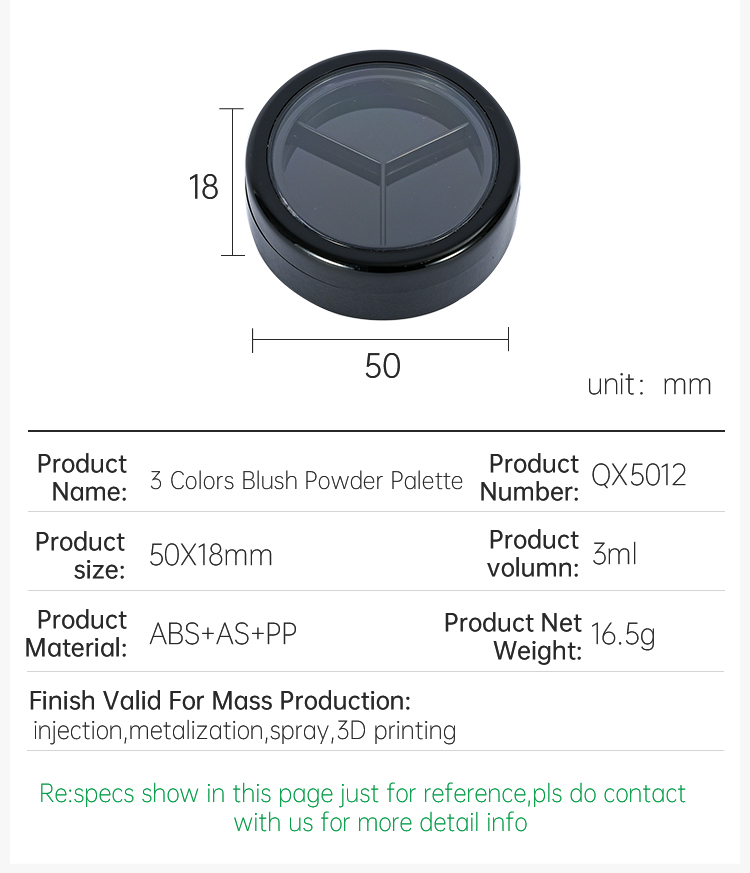The image size is (750, 873).
Task: Select the Product volumn label
Action: pos(533,554)
